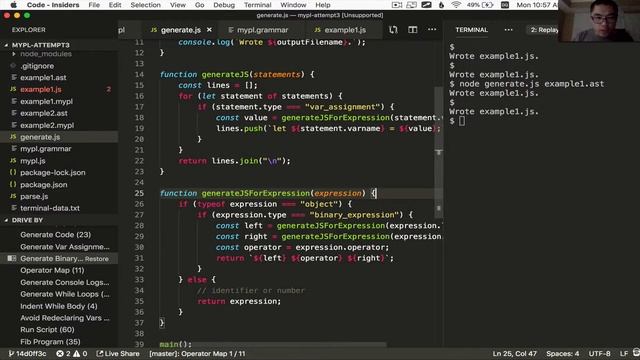
Task: Open example1.mypl file
Action: pyautogui.click(x=46, y=101)
